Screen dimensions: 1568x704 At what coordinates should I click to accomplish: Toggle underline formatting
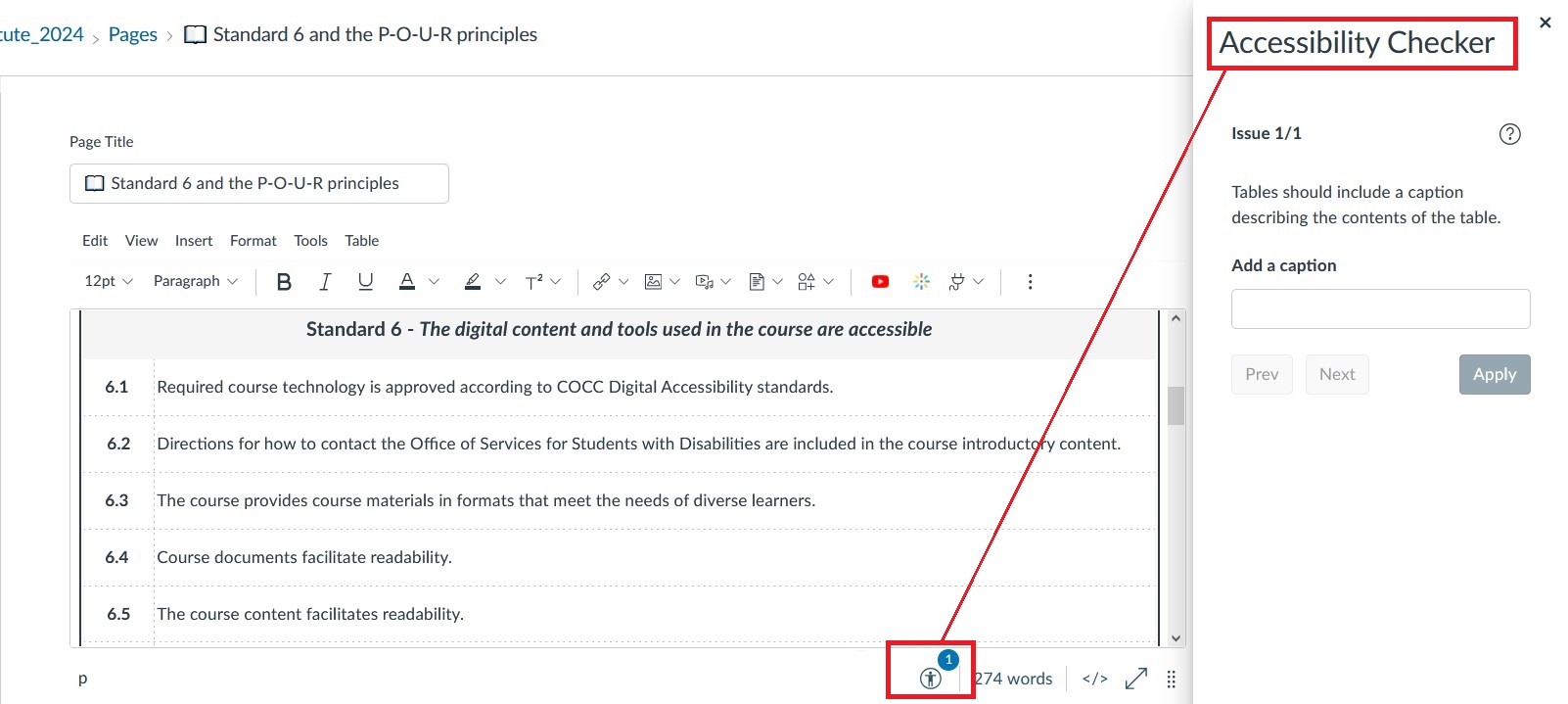[365, 282]
